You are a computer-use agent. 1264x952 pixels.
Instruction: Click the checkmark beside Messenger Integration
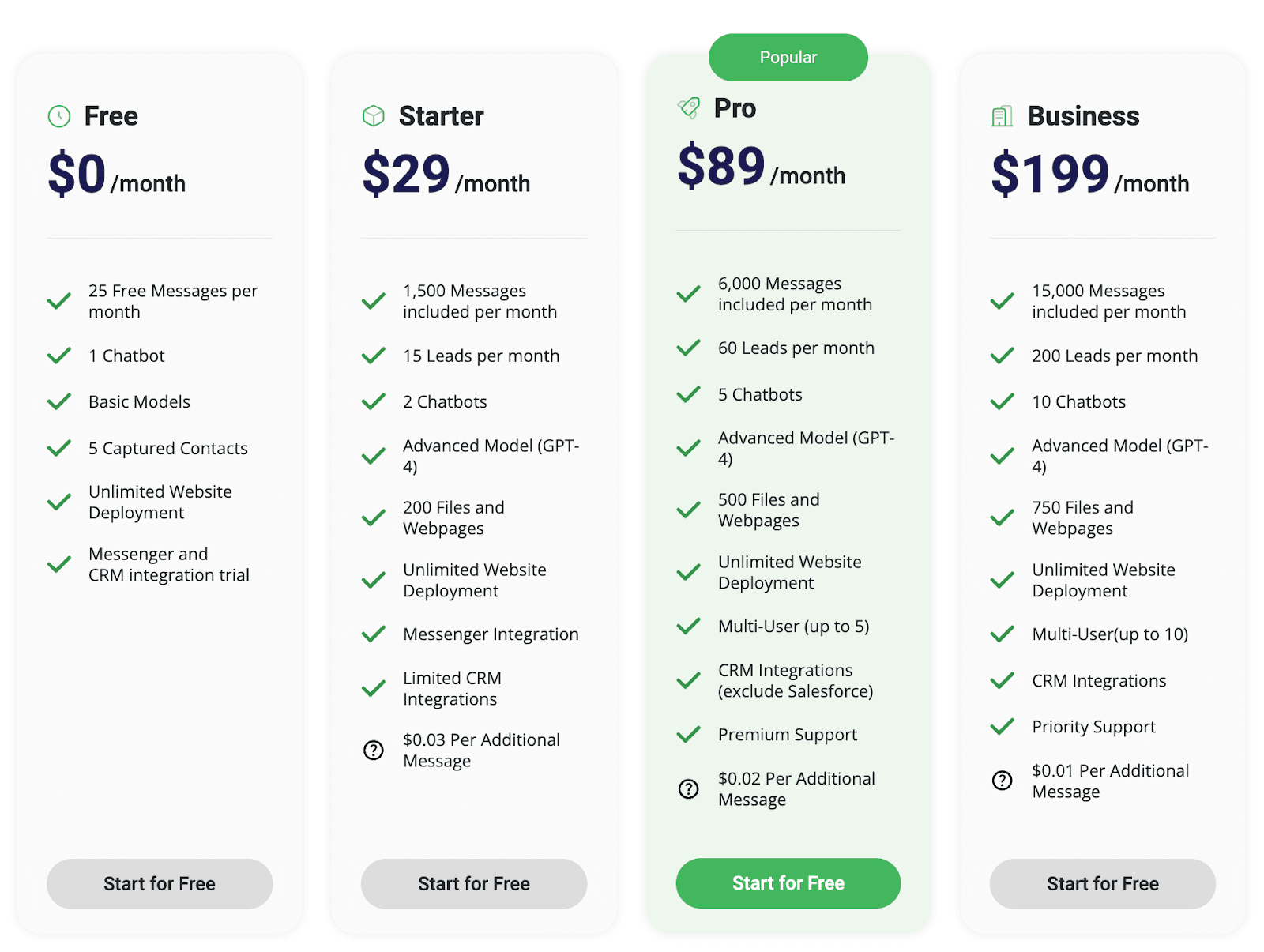click(x=374, y=634)
